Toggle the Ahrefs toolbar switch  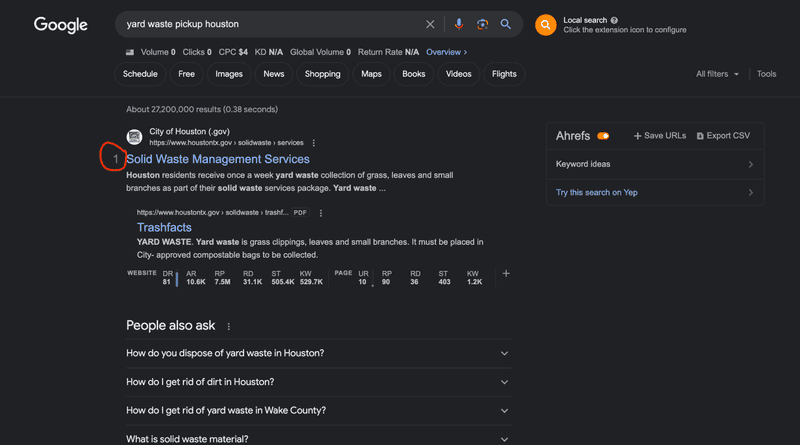603,136
